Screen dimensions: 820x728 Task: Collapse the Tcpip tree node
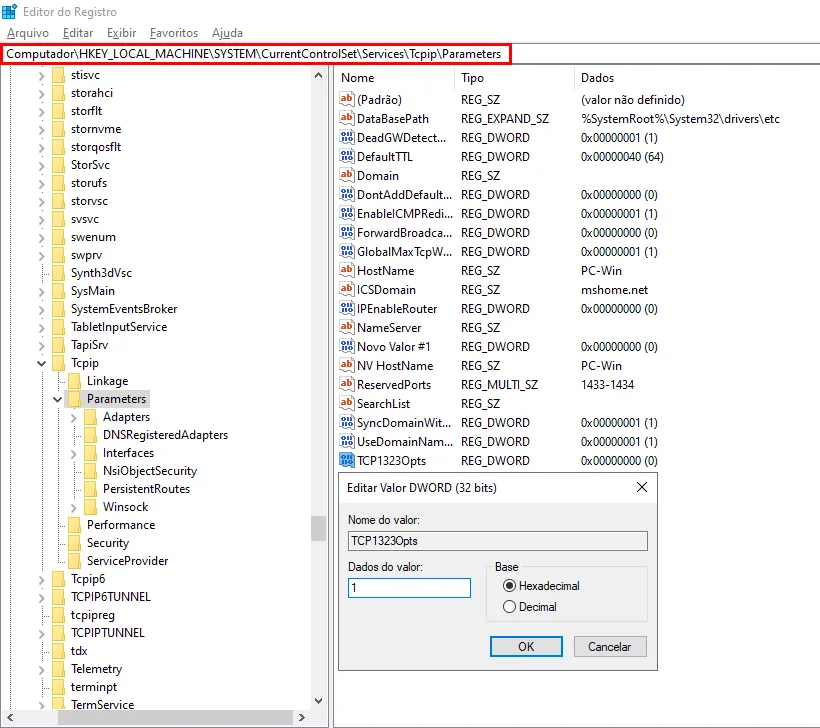pos(42,363)
